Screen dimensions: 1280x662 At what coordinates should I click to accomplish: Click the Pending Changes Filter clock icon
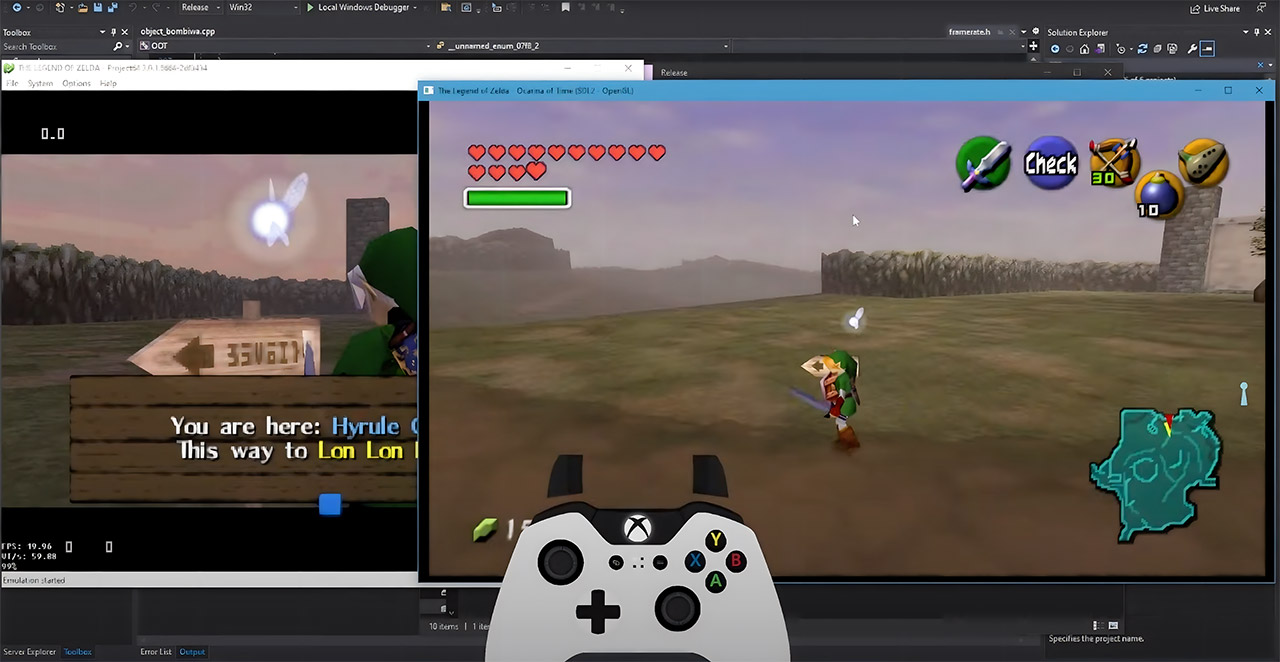click(x=1121, y=48)
